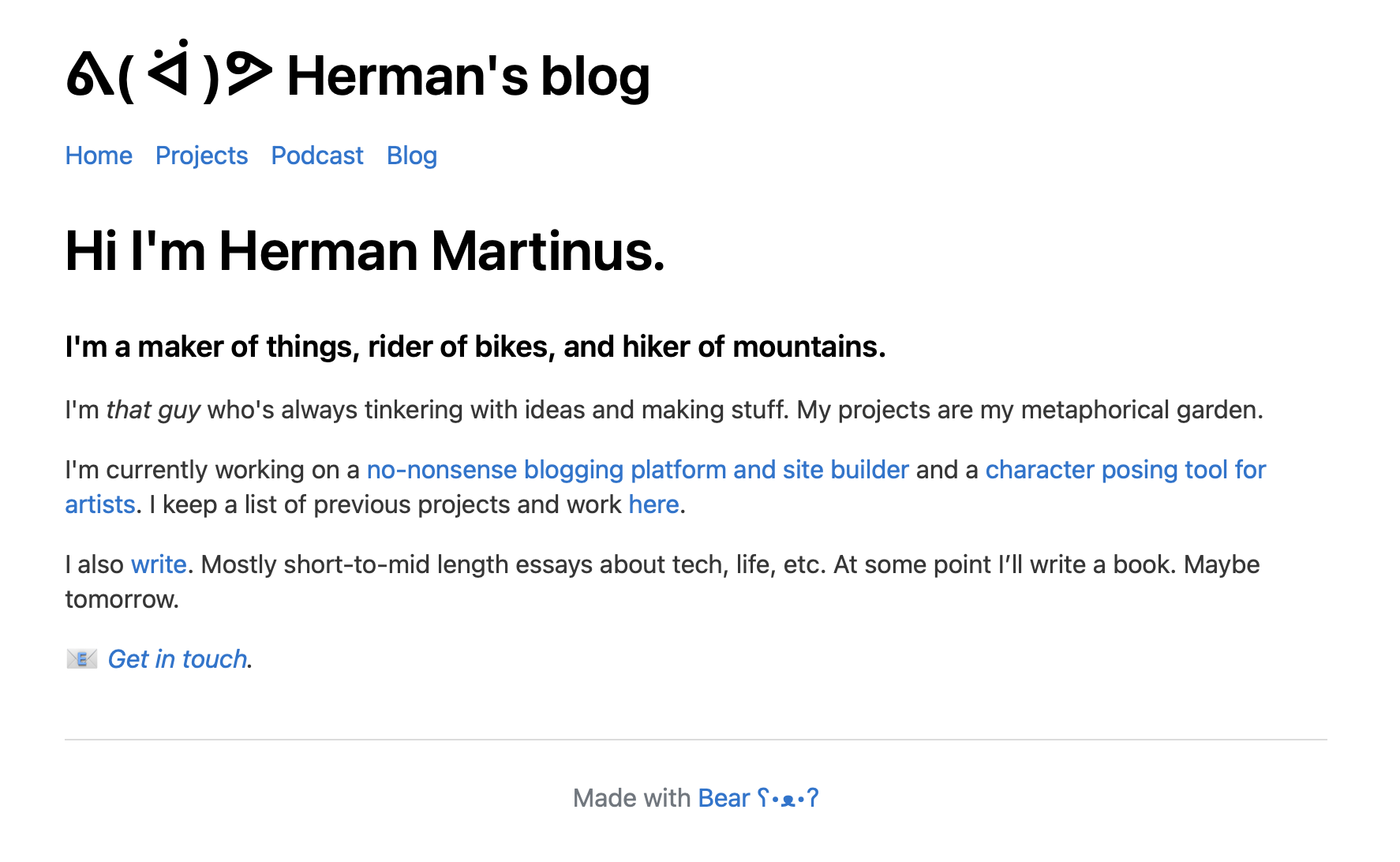Click the "Herman's blog" site title

[468, 77]
